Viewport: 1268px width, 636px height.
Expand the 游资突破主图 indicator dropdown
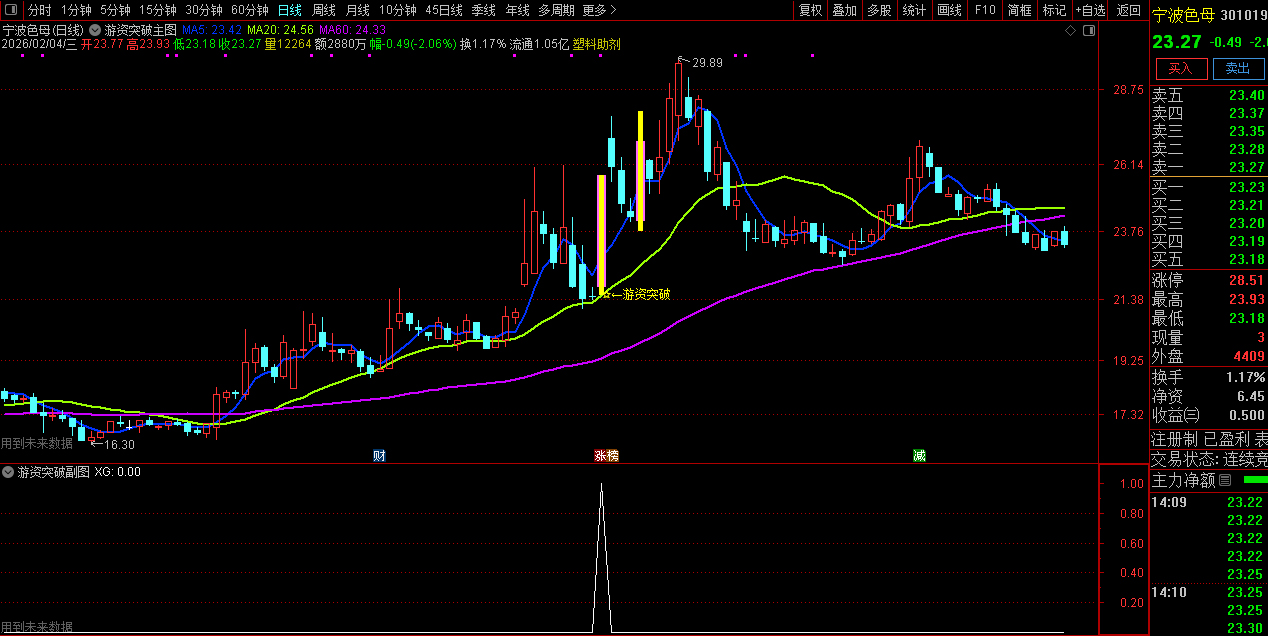pyautogui.click(x=95, y=30)
